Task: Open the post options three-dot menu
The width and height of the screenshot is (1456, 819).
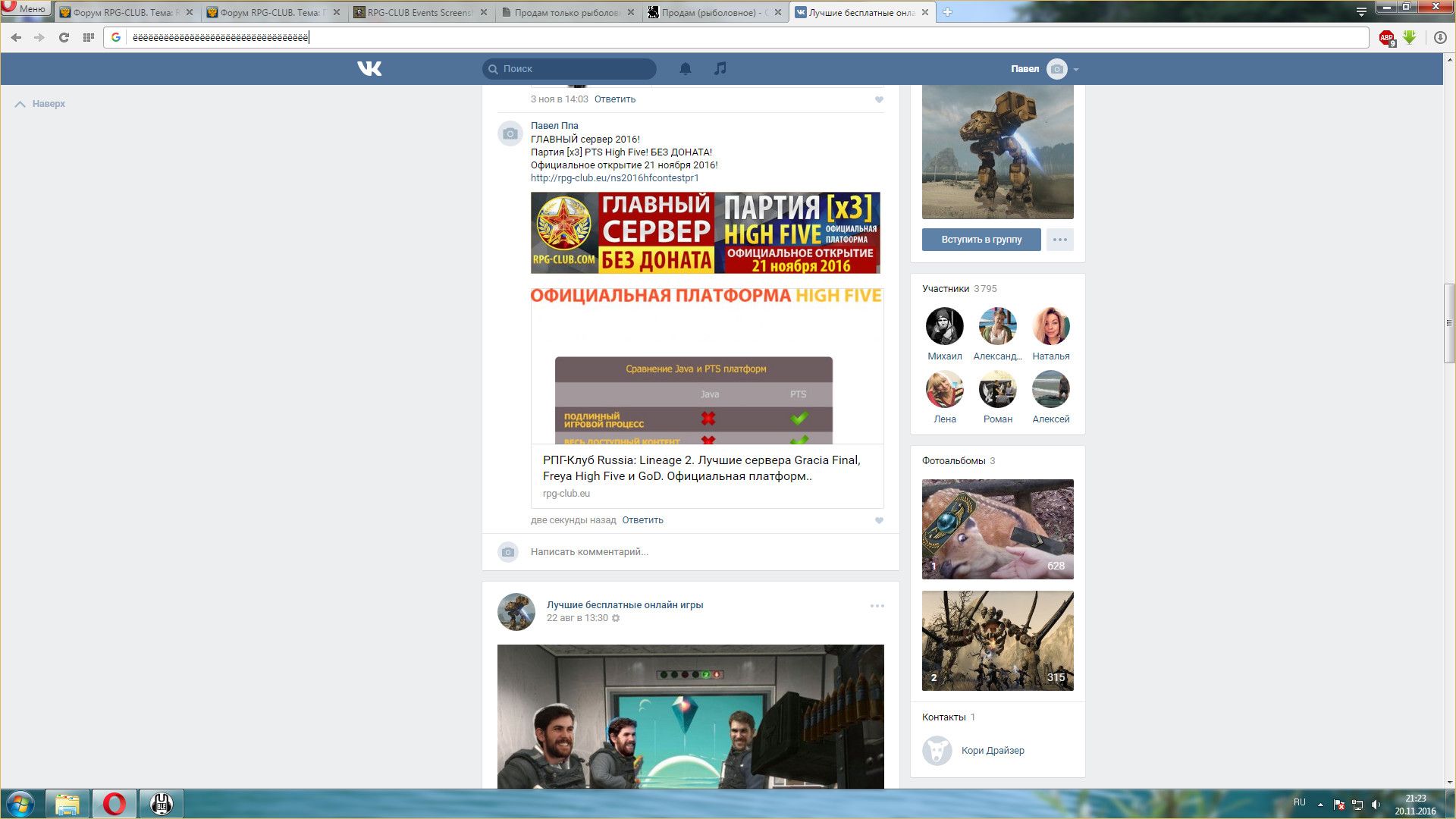Action: coord(877,606)
